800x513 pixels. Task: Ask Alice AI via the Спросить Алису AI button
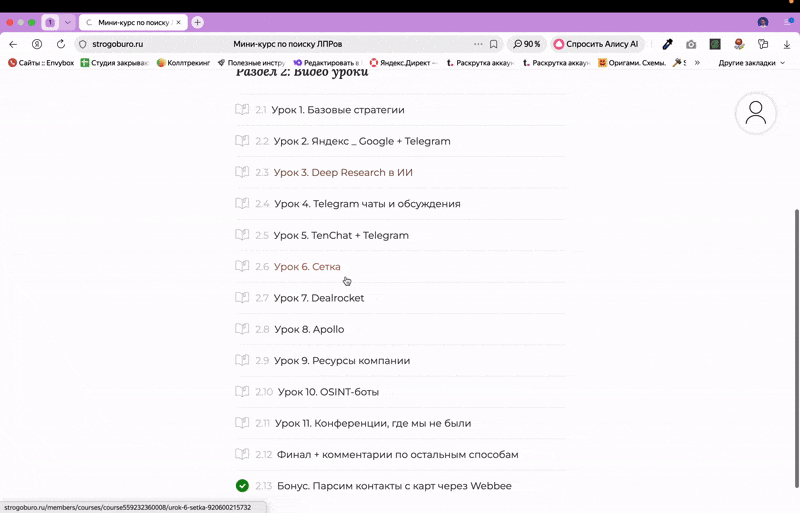click(x=596, y=44)
